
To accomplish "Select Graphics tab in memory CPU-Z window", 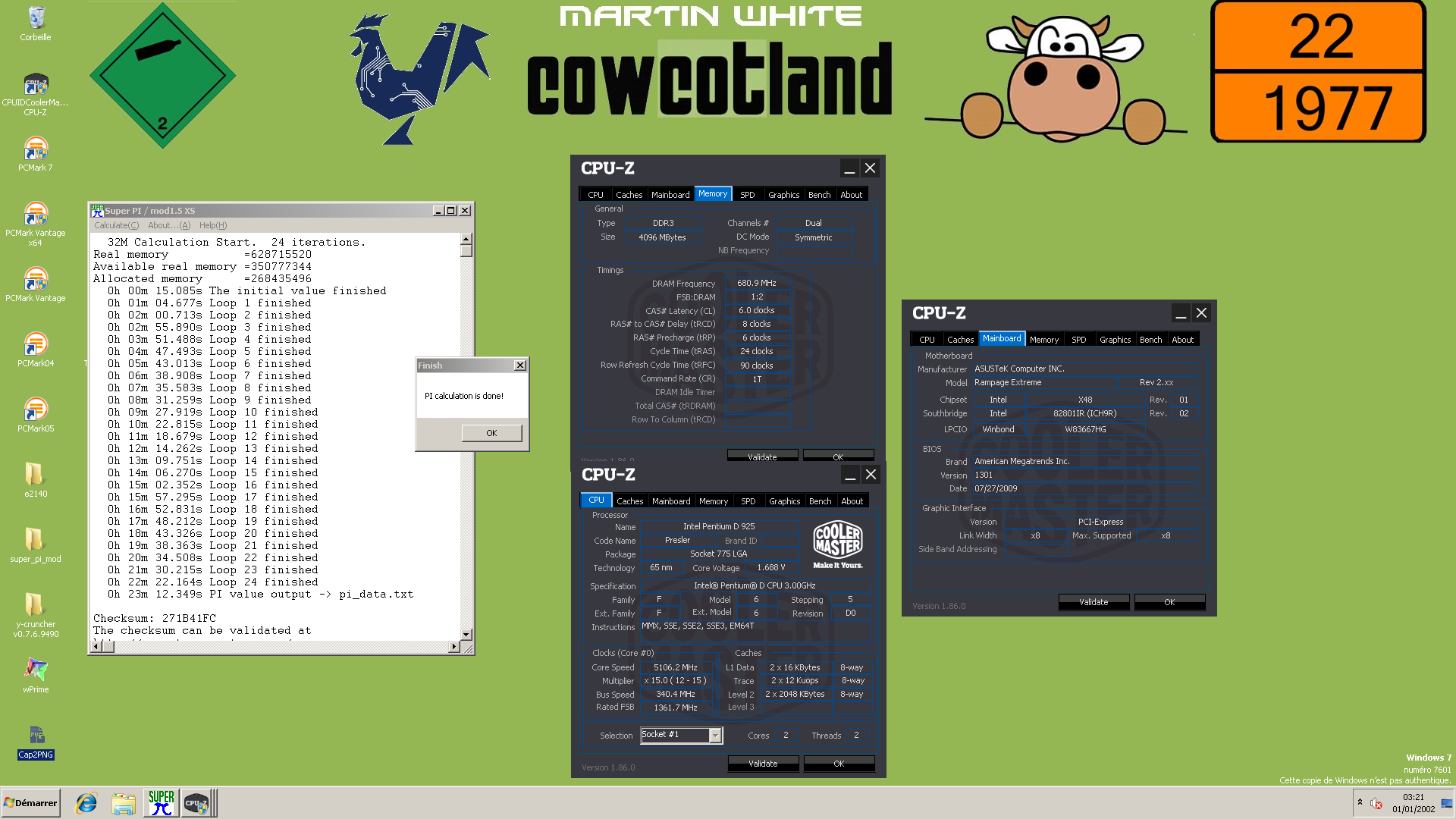I will tap(783, 195).
